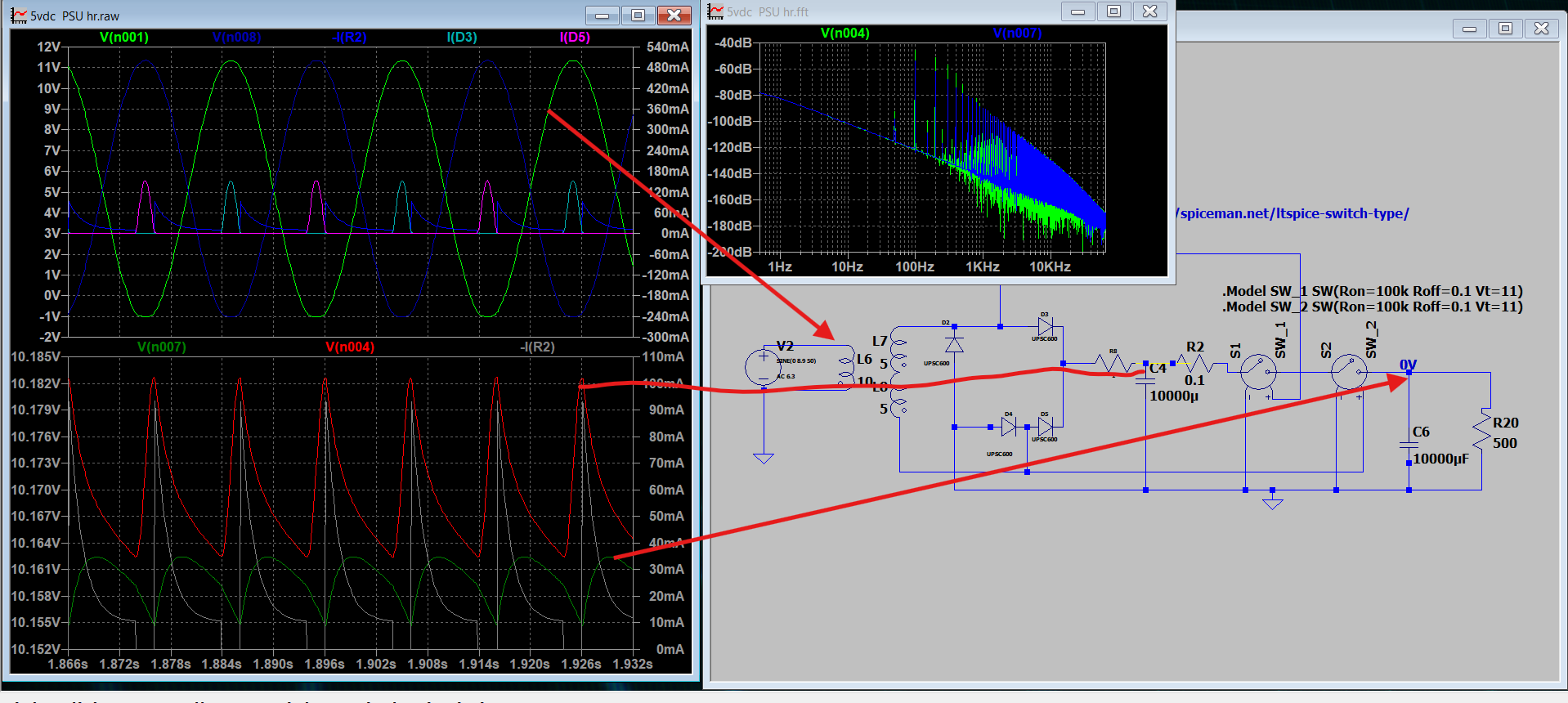The width and height of the screenshot is (1568, 703).
Task: Click the V(n007) label in lower waveform pane
Action: 162,347
